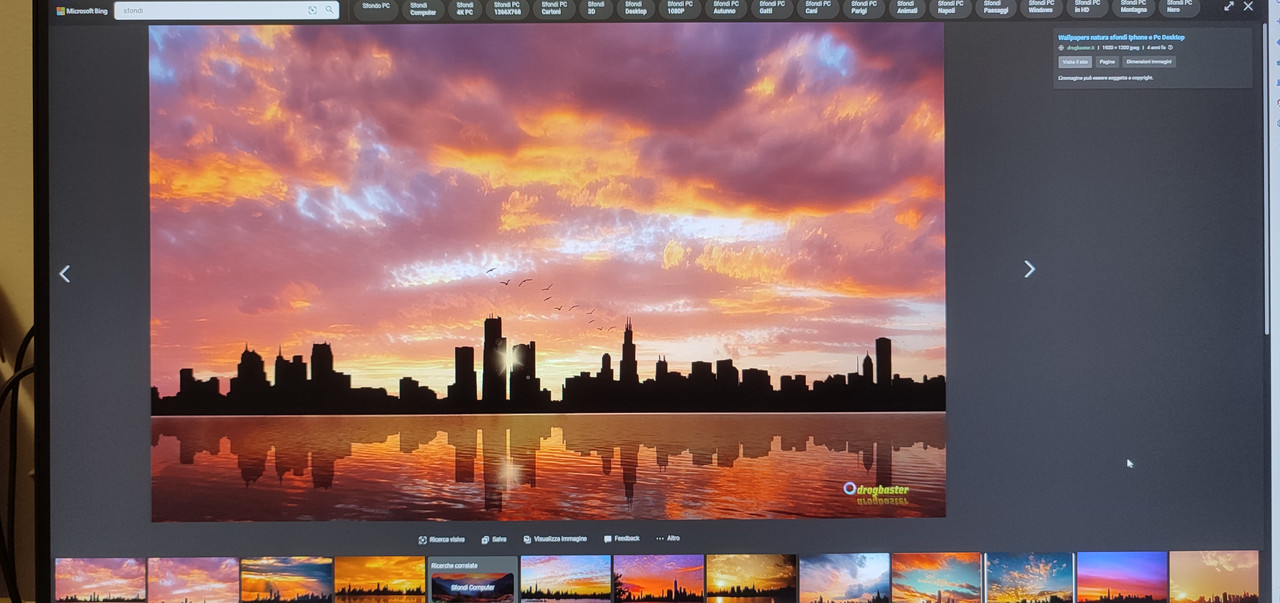Open the twelfth thumbnail with purple-red gradient sky
Viewport: 1280px width, 603px height.
(x=1122, y=577)
